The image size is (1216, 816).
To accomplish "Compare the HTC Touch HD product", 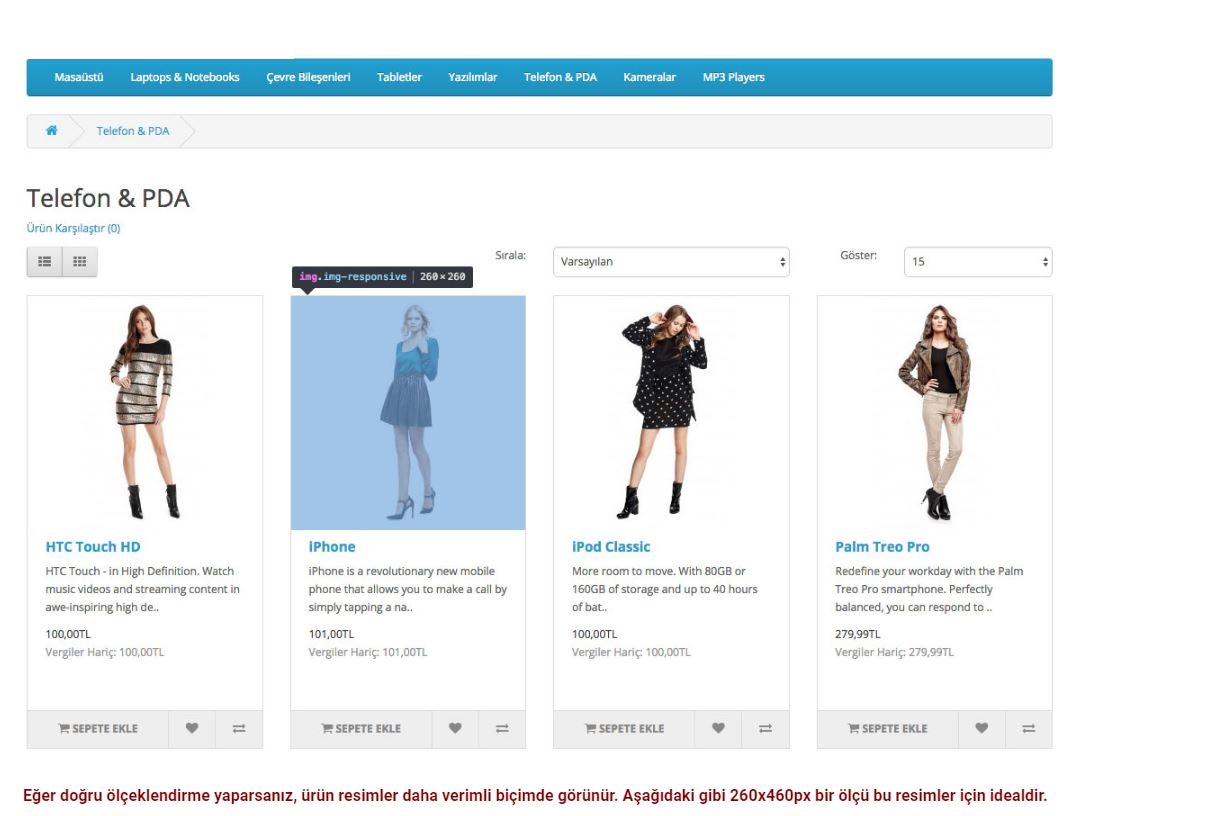I will [x=239, y=729].
